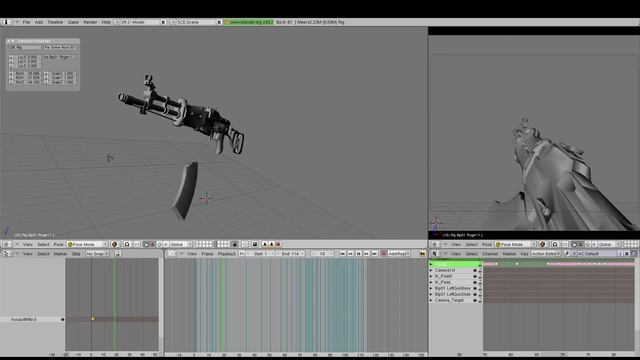Toggle manipulator hand icon in camera view header

point(574,244)
